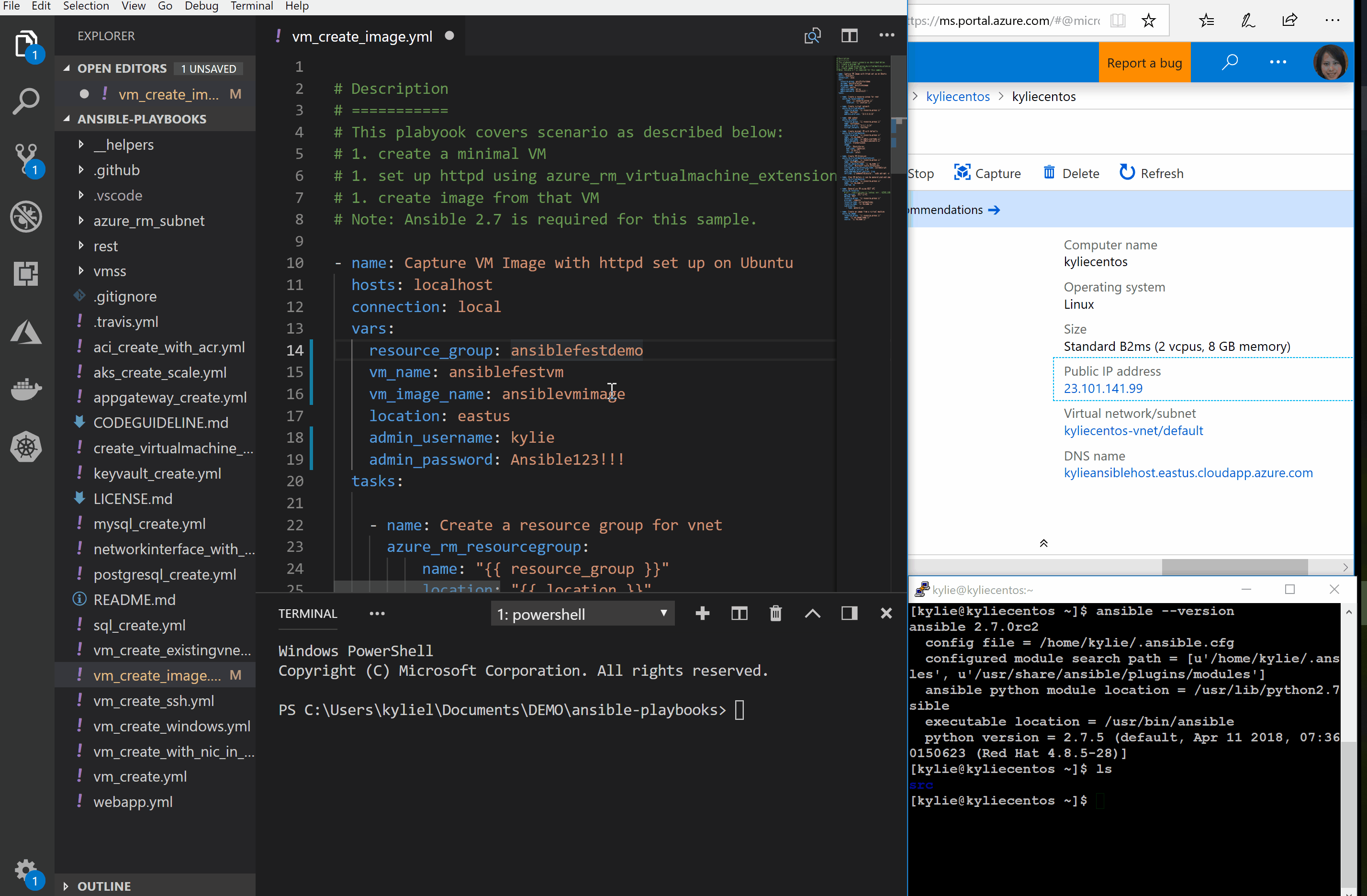Select the TERMINAL panel tab

point(308,614)
